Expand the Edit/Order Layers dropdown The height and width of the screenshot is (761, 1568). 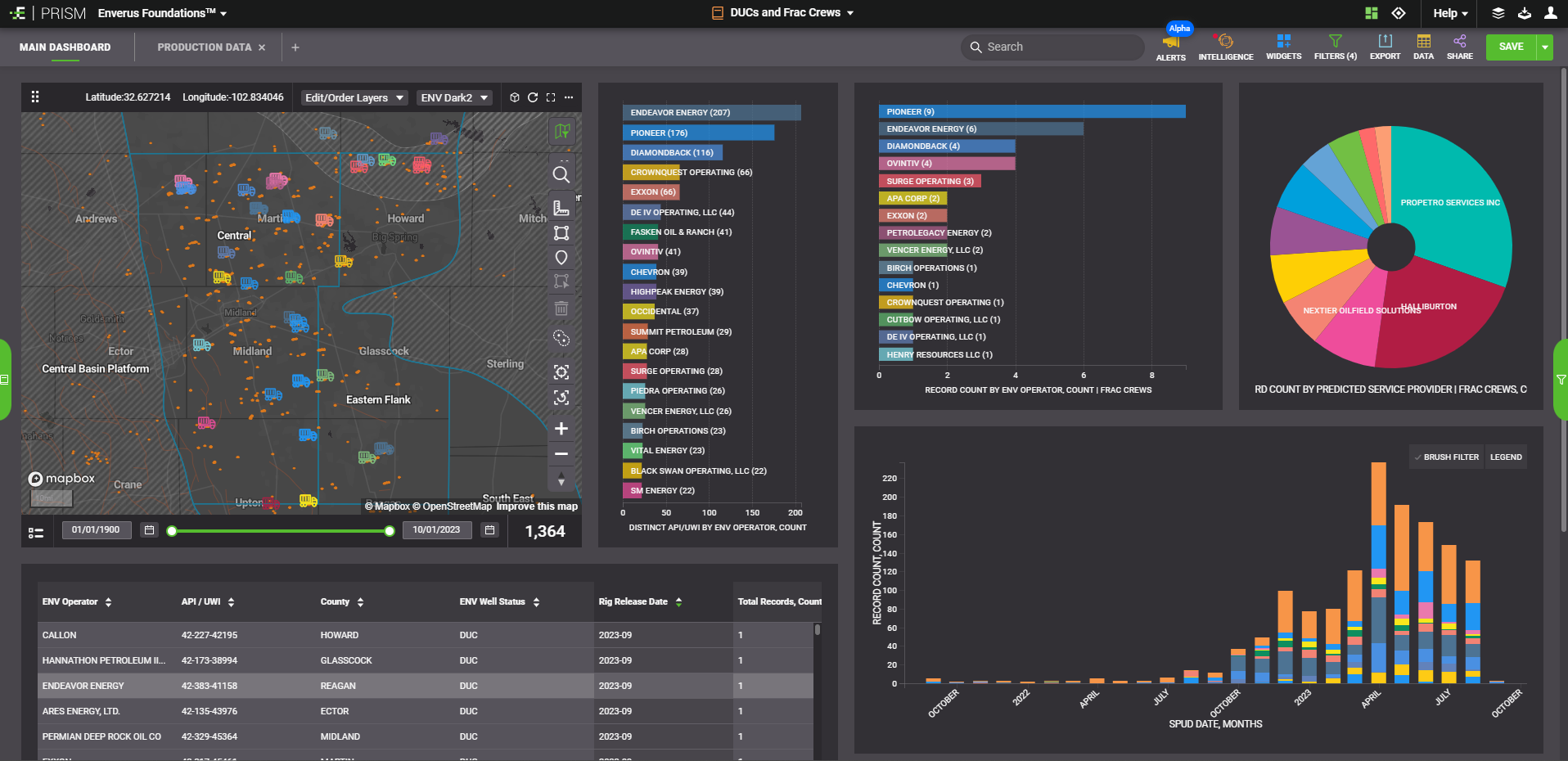(354, 98)
